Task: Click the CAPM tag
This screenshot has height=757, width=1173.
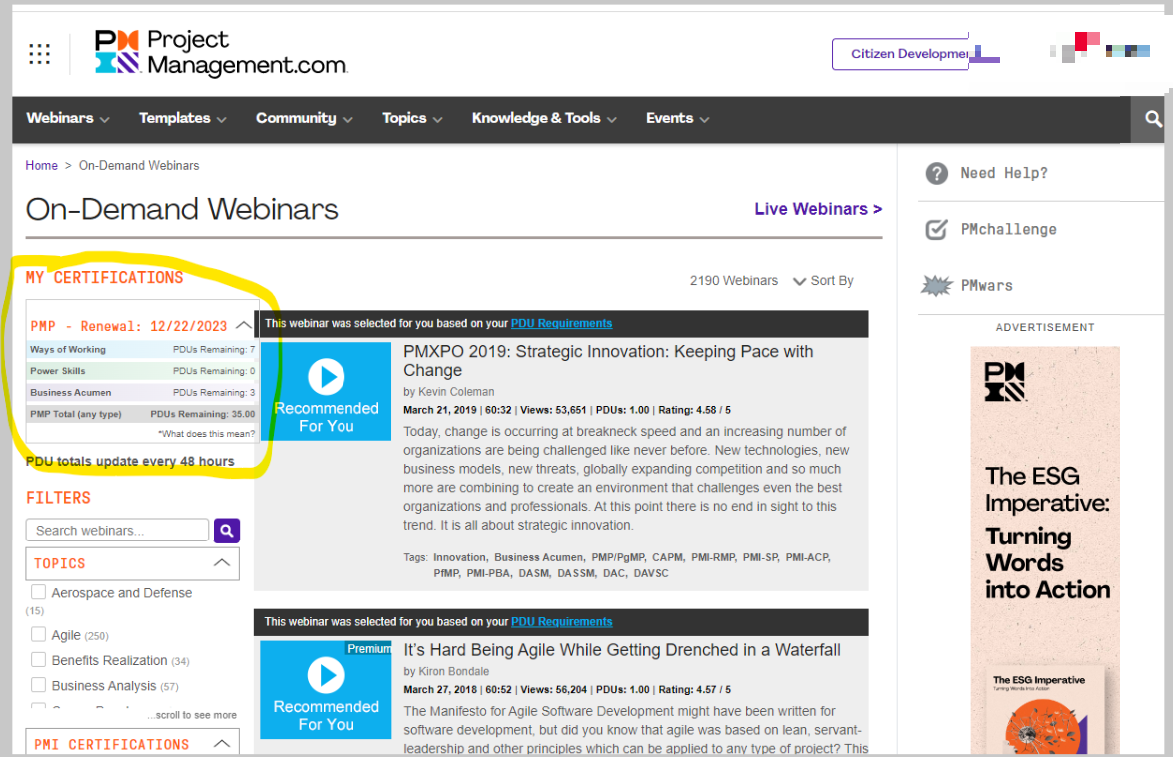Action: tap(667, 557)
